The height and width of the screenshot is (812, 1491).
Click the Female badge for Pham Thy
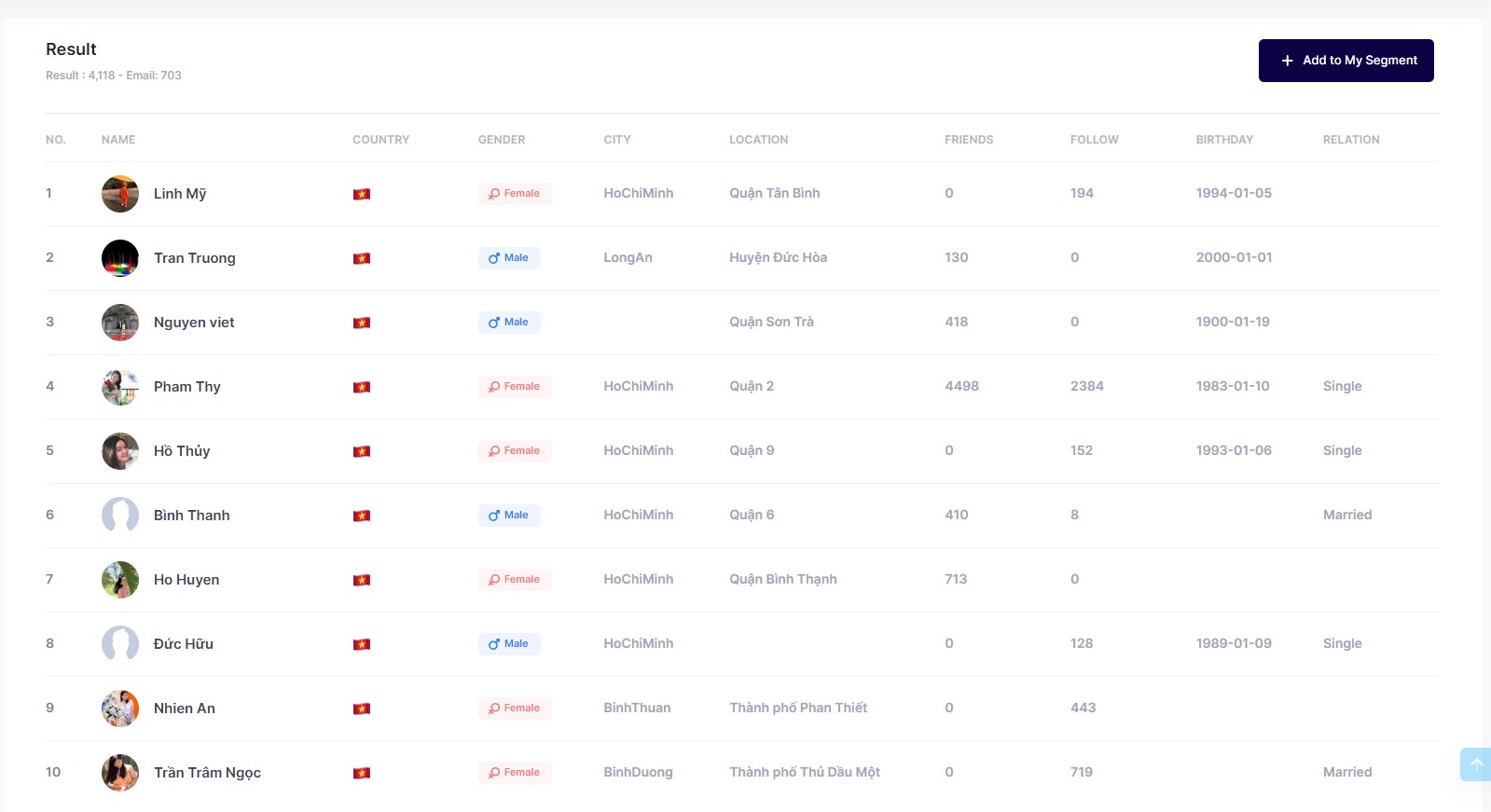coord(515,387)
